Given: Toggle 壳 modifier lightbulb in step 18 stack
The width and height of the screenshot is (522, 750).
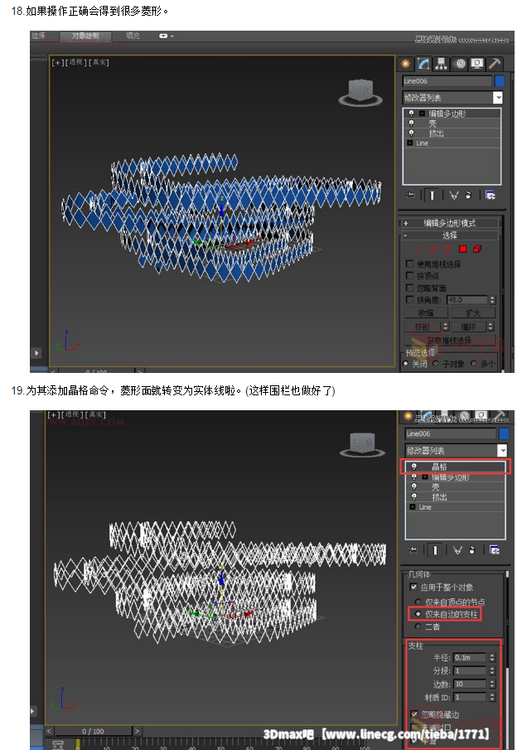Looking at the screenshot, I should click(411, 123).
